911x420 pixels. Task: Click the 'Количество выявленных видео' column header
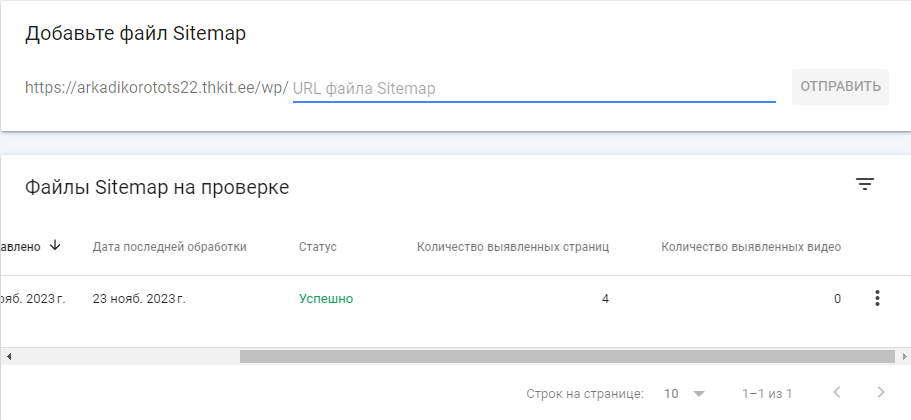coord(751,247)
